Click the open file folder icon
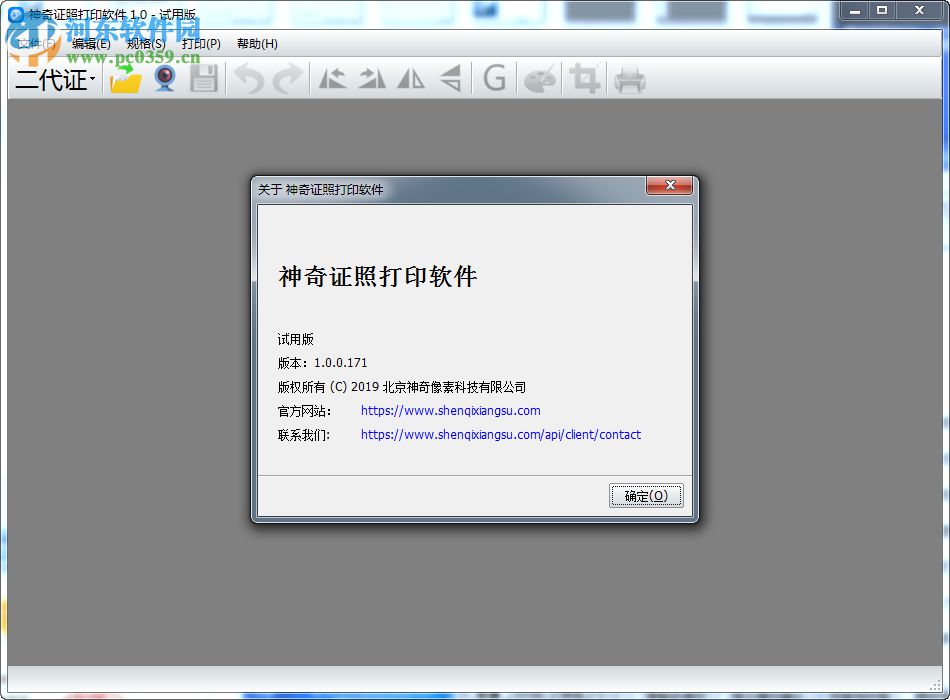950x700 pixels. [123, 79]
